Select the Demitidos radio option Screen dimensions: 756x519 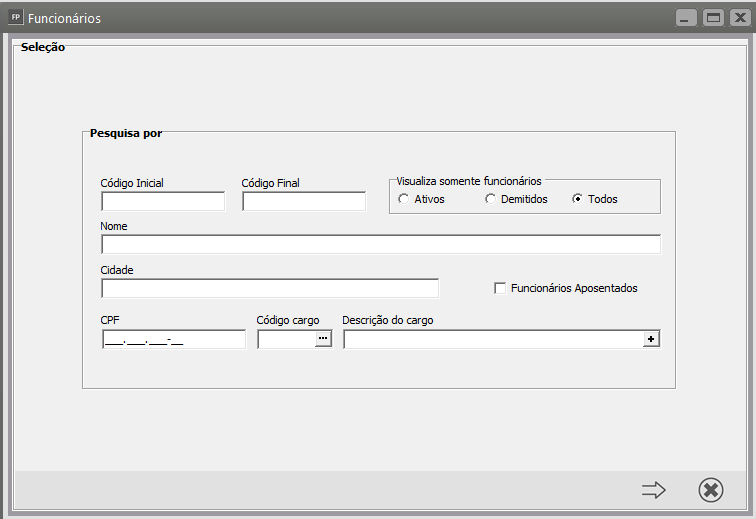(490, 199)
